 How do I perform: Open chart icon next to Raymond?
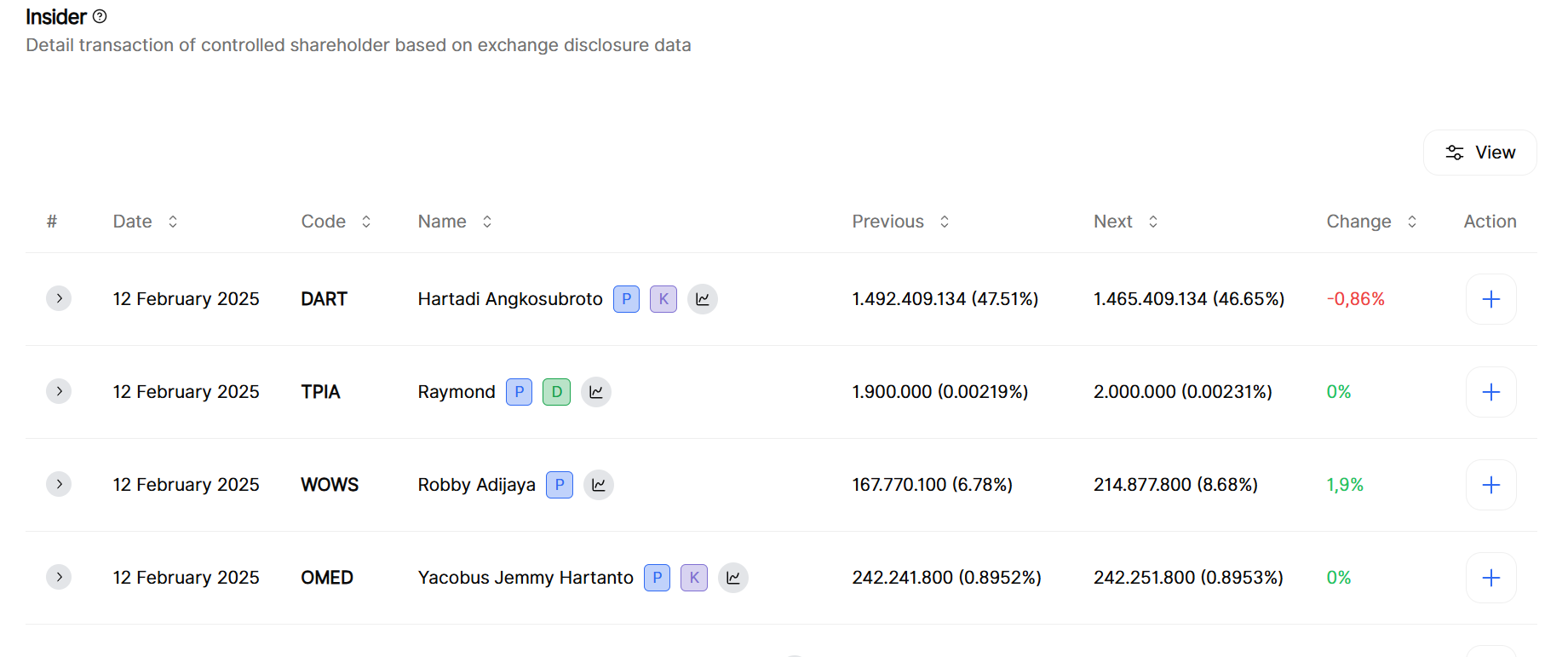tap(595, 392)
